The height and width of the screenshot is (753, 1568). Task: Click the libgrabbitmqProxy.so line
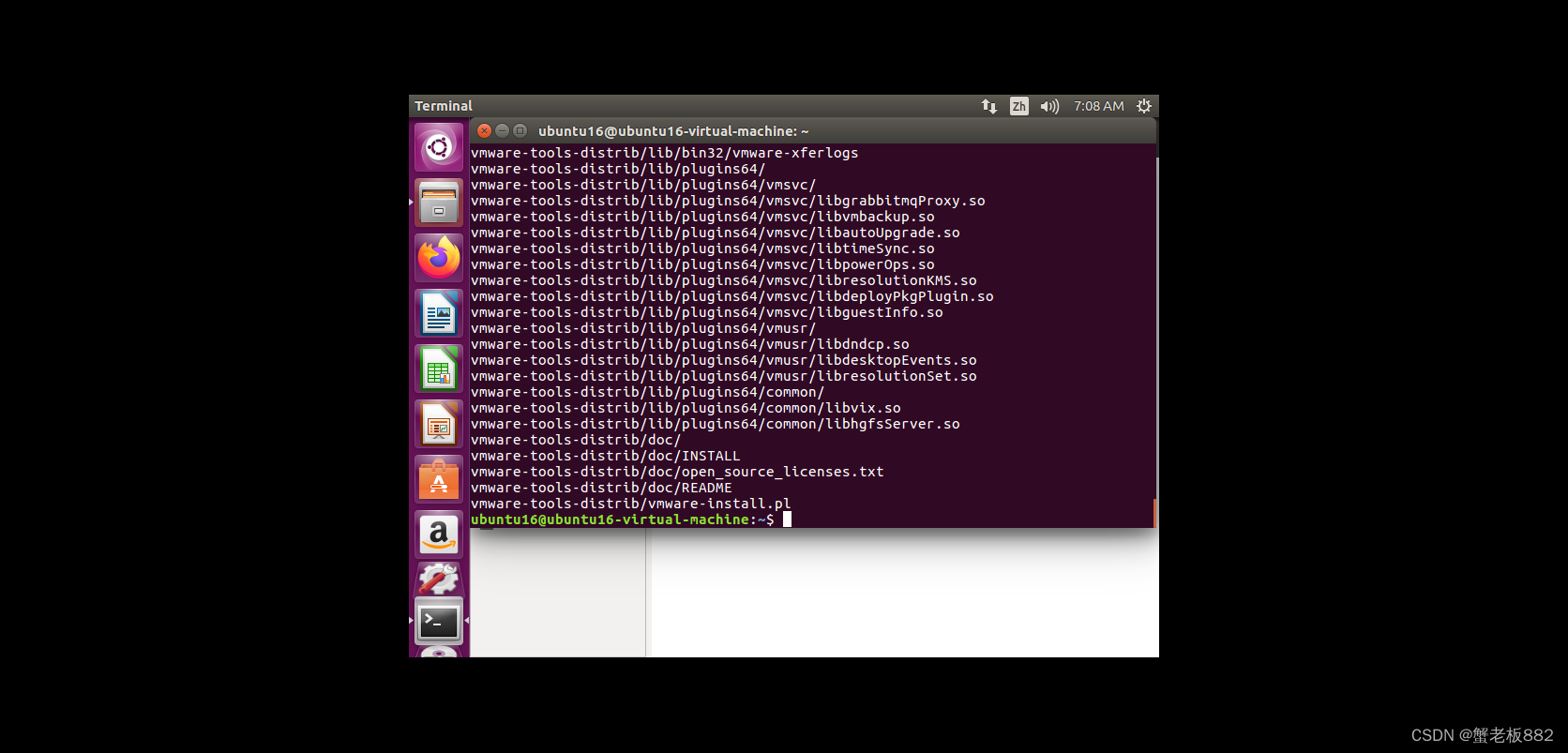pyautogui.click(x=728, y=201)
